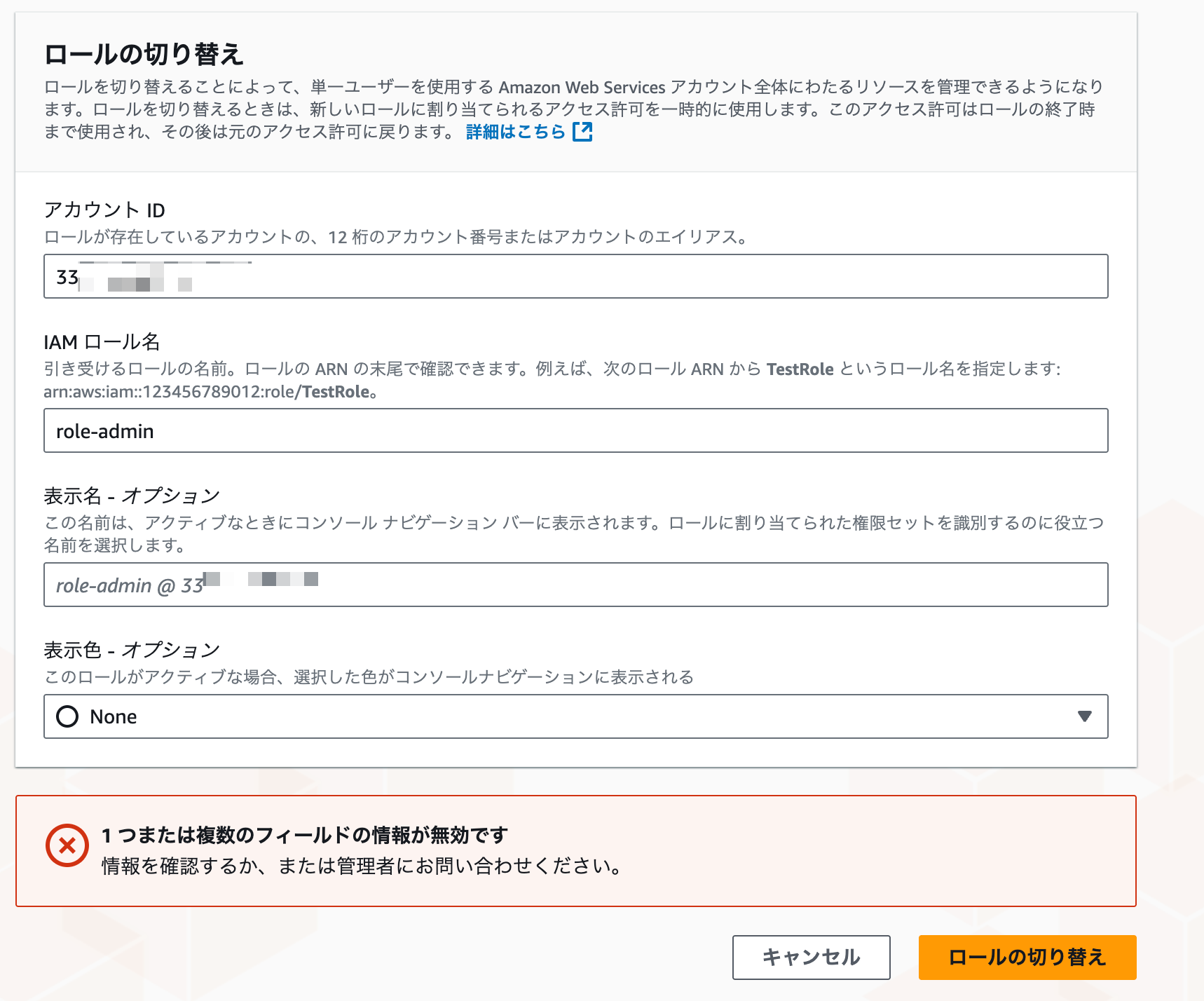Click the アカウント ID field label
The width and height of the screenshot is (1204, 1001).
pyautogui.click(x=104, y=210)
